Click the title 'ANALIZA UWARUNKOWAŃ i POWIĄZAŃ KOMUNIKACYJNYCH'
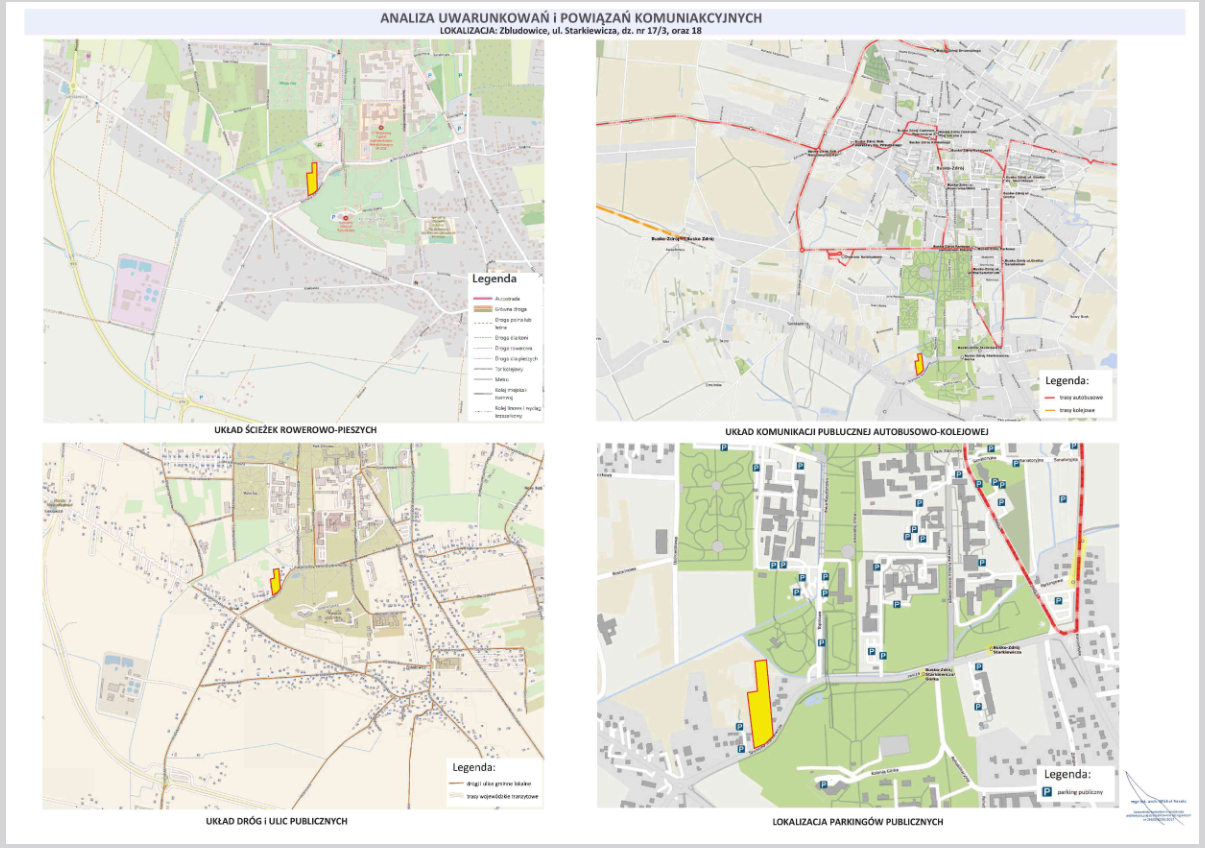This screenshot has width=1205, height=848. click(571, 18)
